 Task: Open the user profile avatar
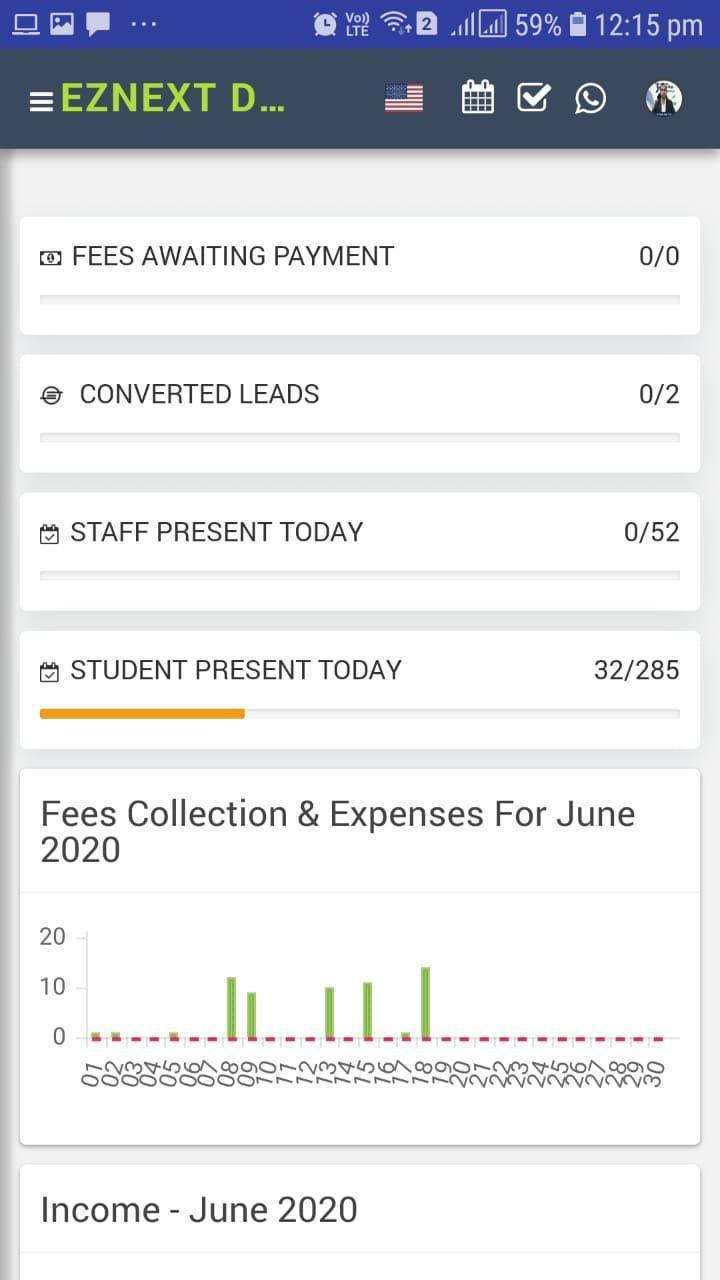[x=663, y=98]
